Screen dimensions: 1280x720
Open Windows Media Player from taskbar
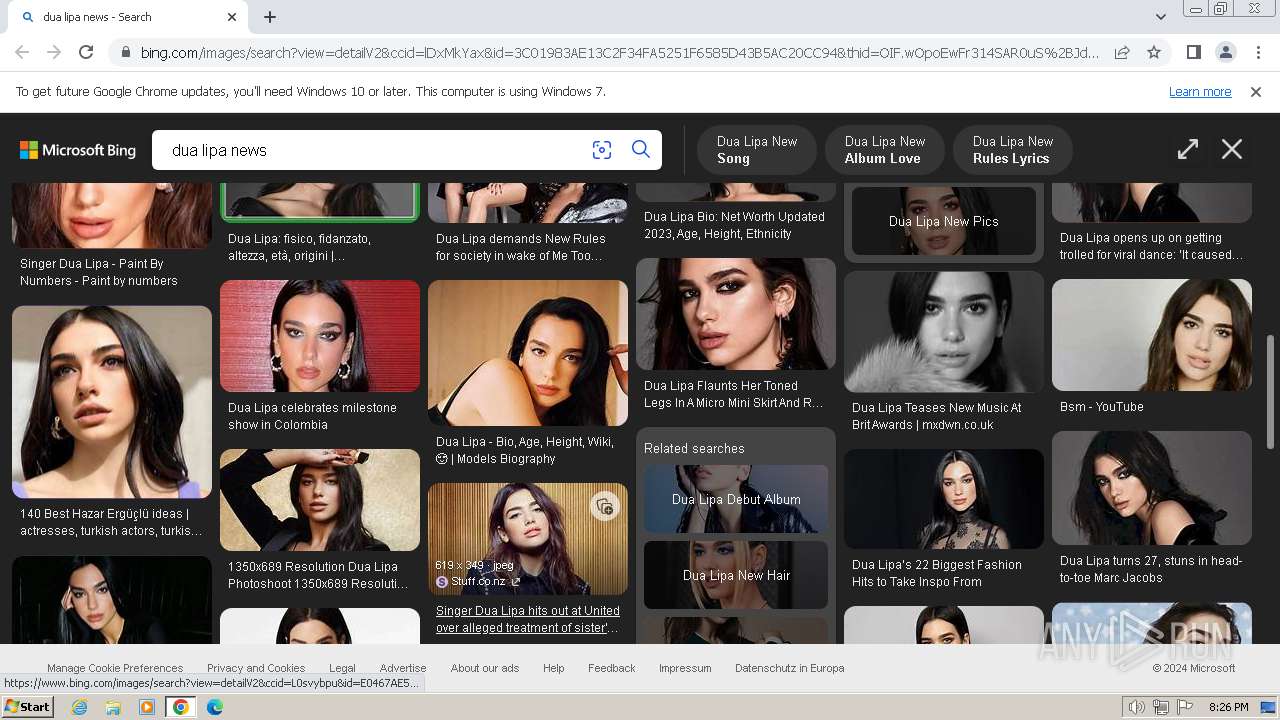147,707
